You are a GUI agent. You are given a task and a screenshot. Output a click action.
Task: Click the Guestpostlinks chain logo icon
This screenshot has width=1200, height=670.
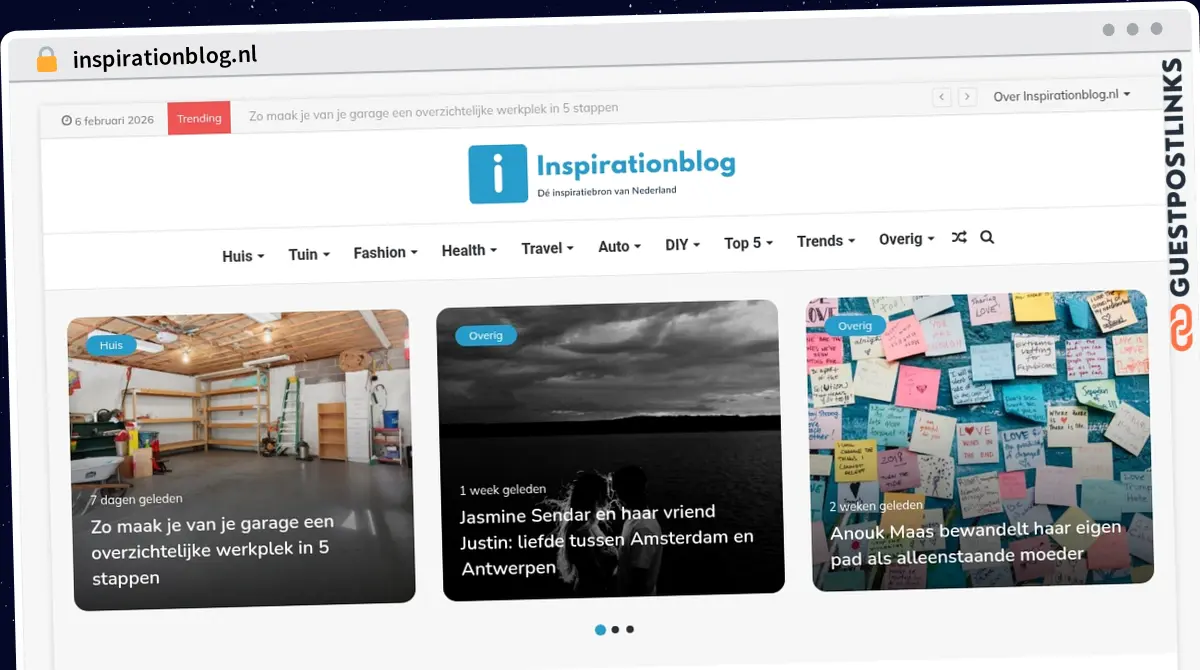[1182, 330]
